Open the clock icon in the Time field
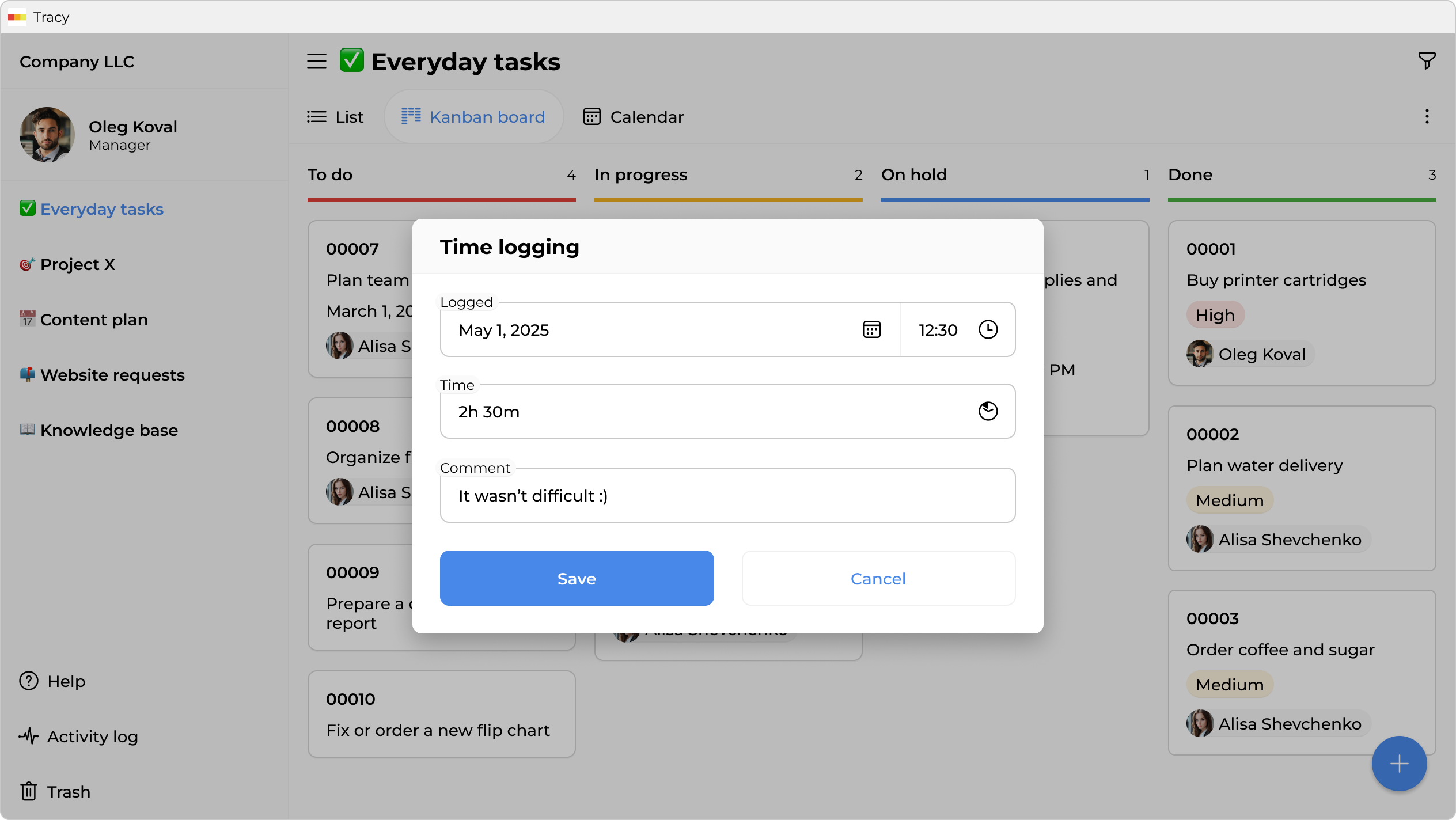 (x=988, y=411)
